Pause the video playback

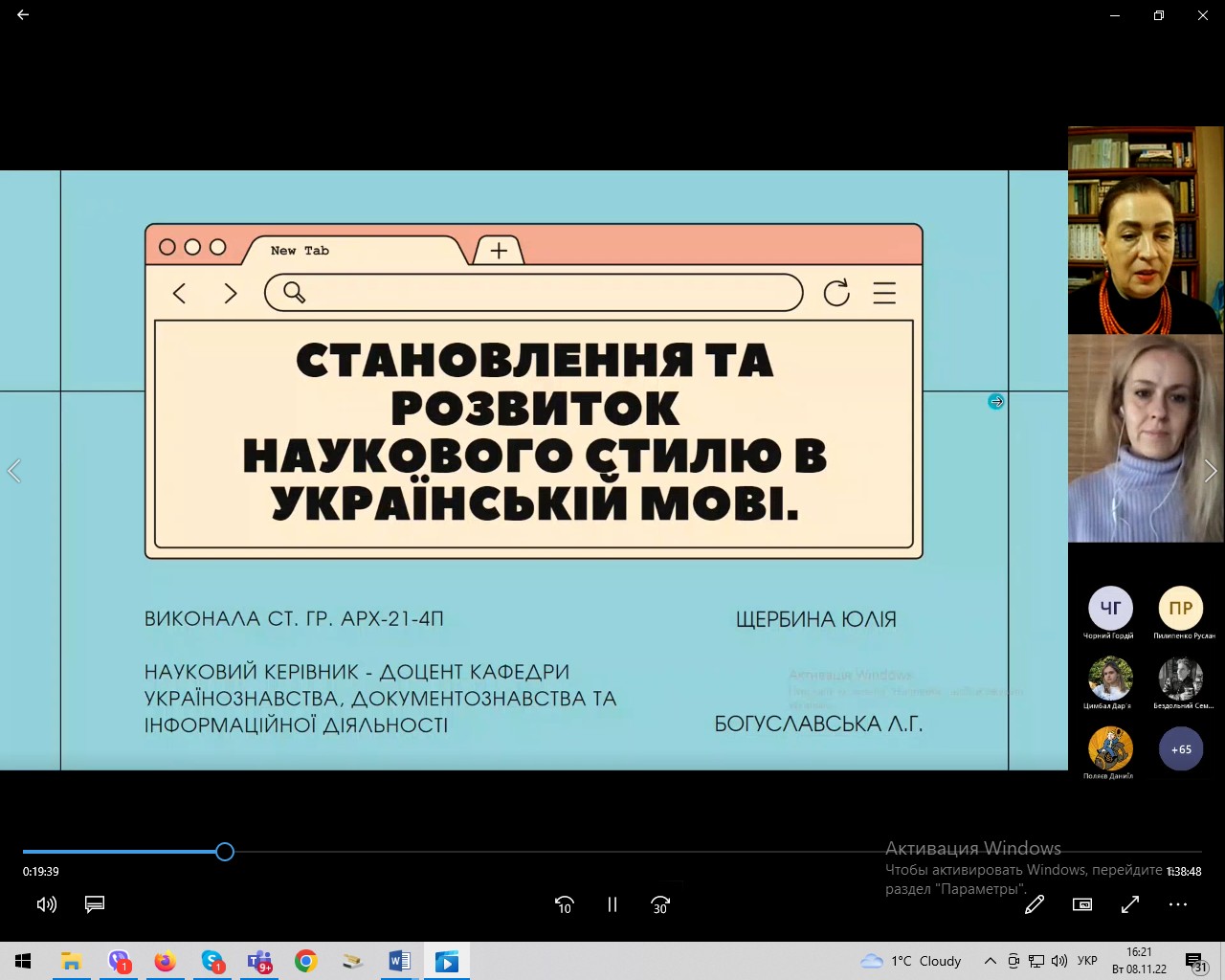click(612, 904)
